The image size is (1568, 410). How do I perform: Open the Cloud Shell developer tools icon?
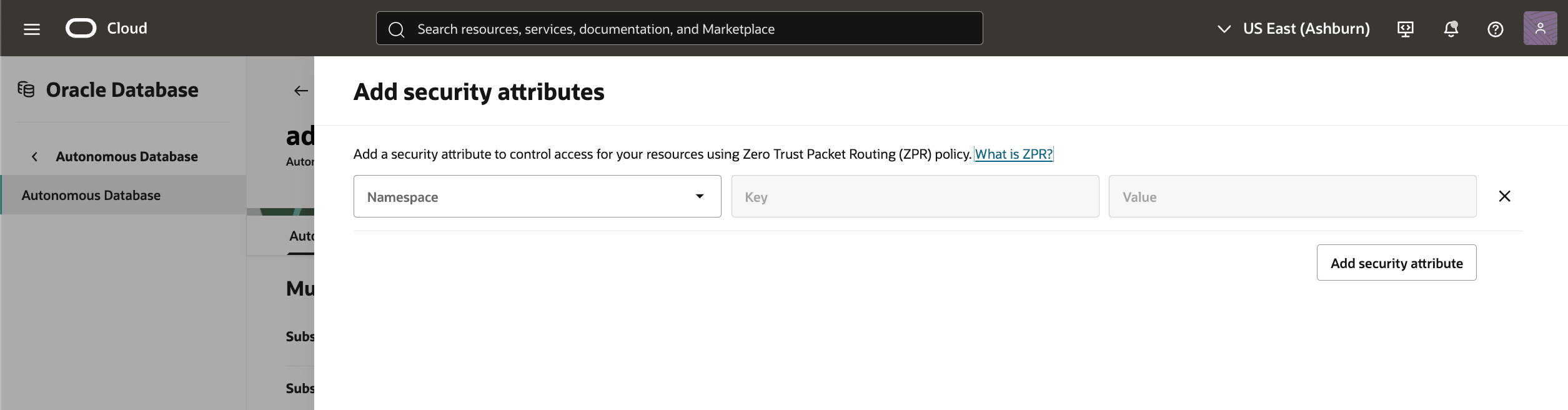coord(1406,29)
